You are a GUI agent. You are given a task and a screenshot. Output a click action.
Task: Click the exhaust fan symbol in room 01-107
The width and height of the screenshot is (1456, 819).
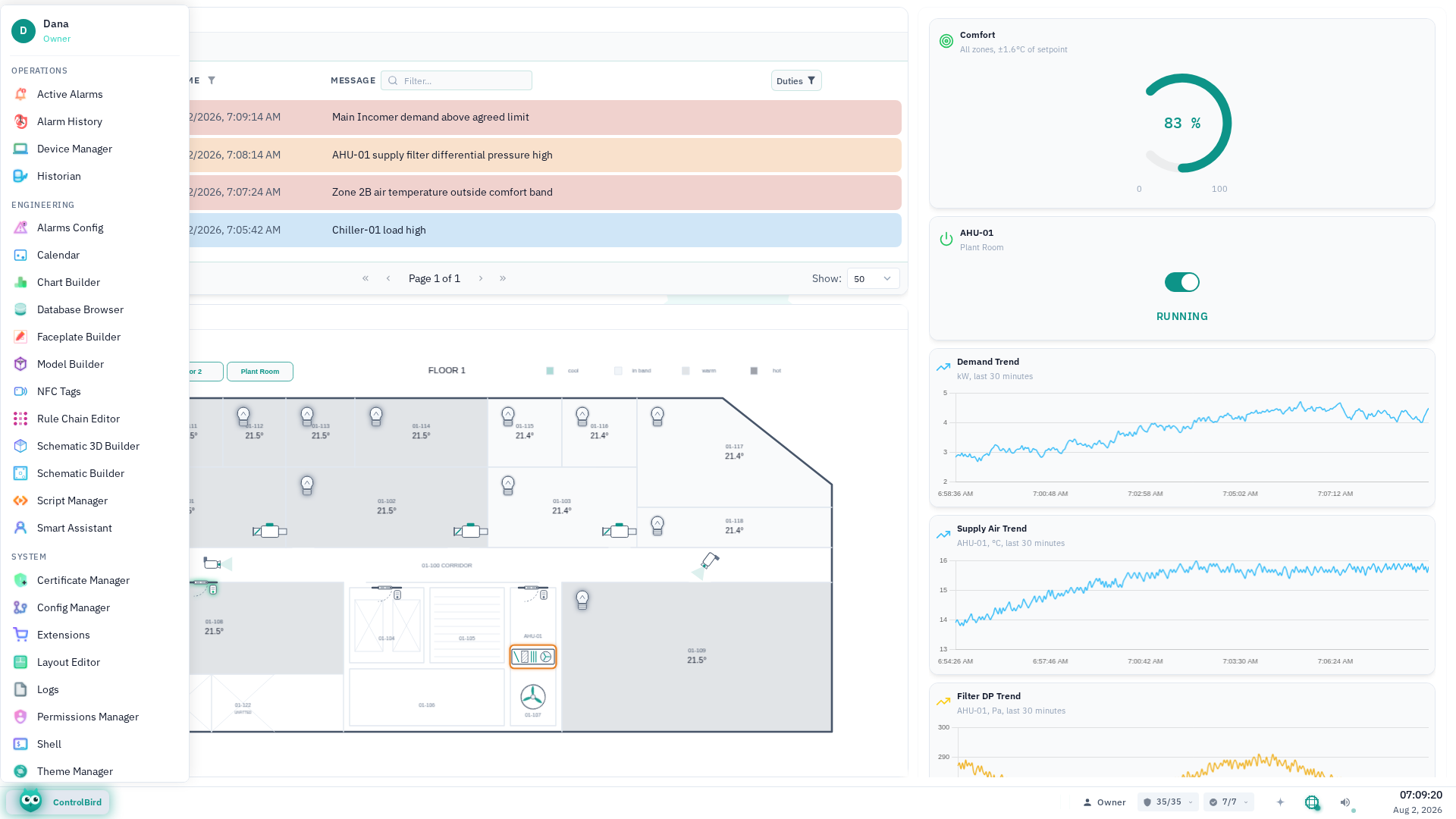pos(533,697)
